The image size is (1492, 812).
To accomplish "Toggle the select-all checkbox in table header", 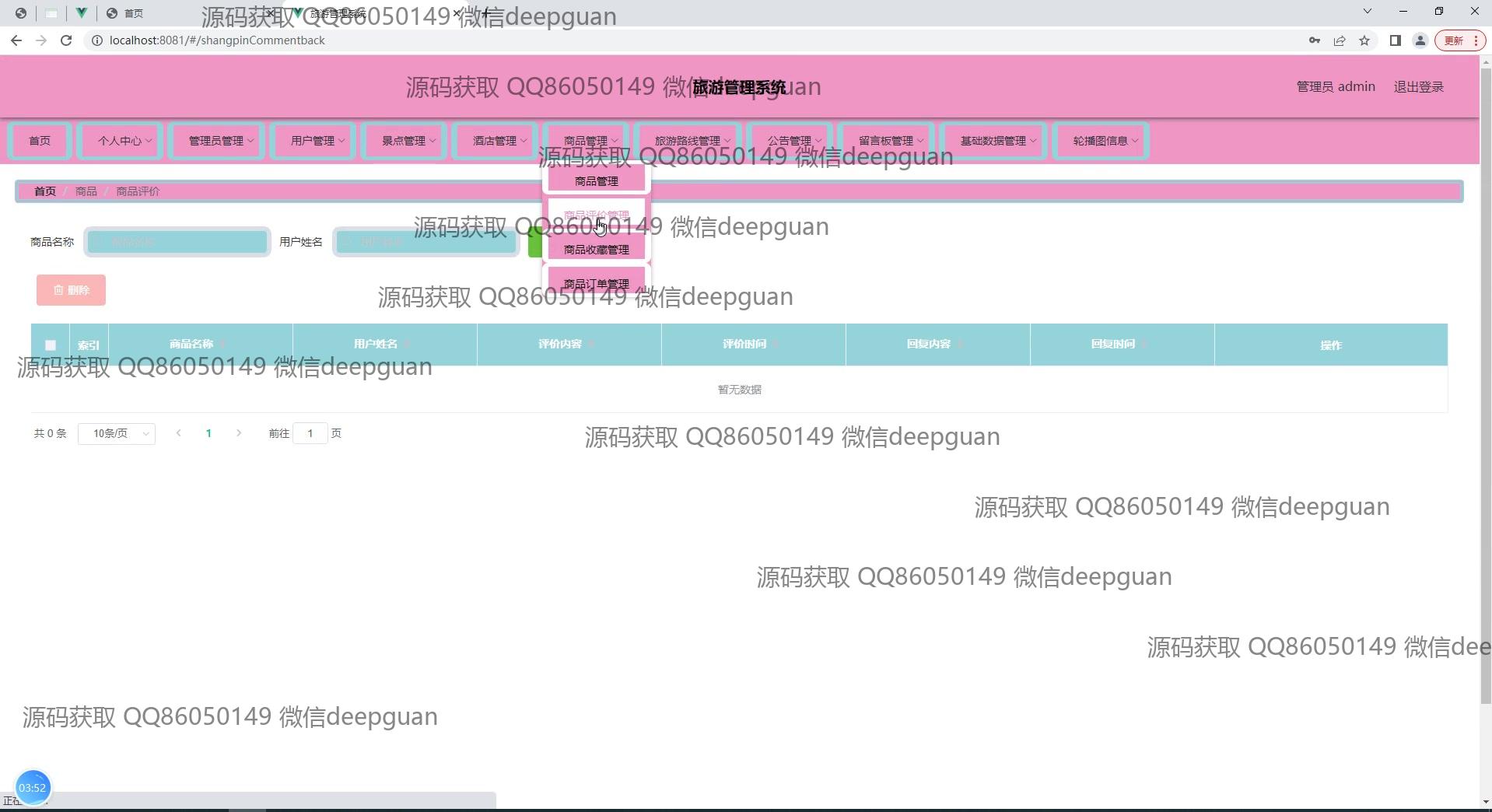I will point(50,345).
